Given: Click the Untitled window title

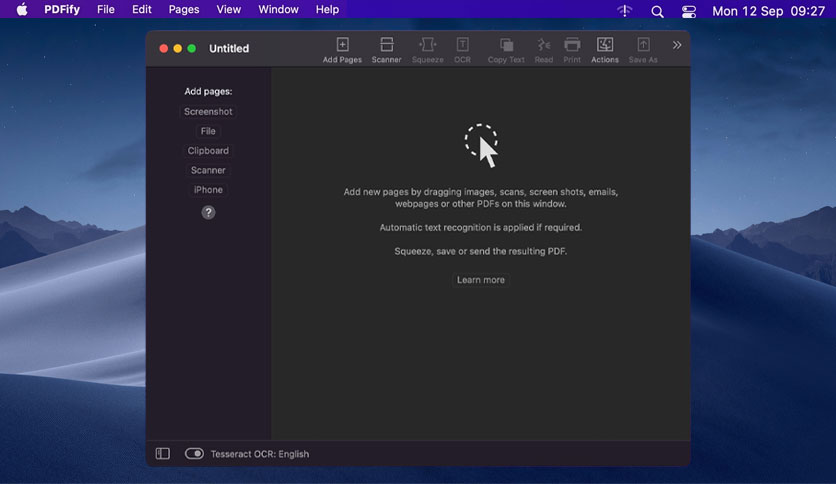Looking at the screenshot, I should click(x=229, y=49).
